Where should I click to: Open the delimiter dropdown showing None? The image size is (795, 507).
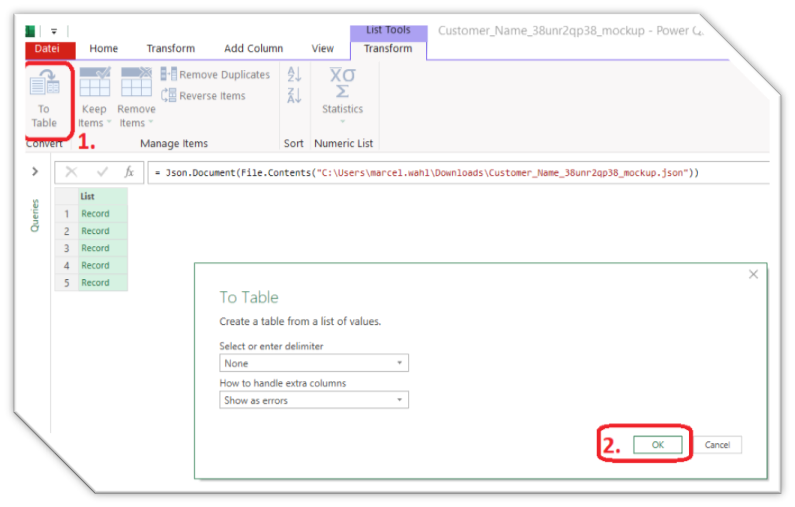pos(314,363)
